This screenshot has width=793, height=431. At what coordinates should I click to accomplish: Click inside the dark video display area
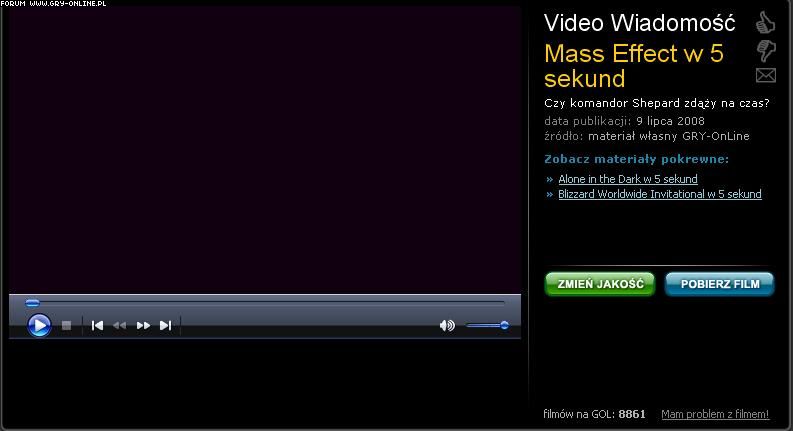265,150
